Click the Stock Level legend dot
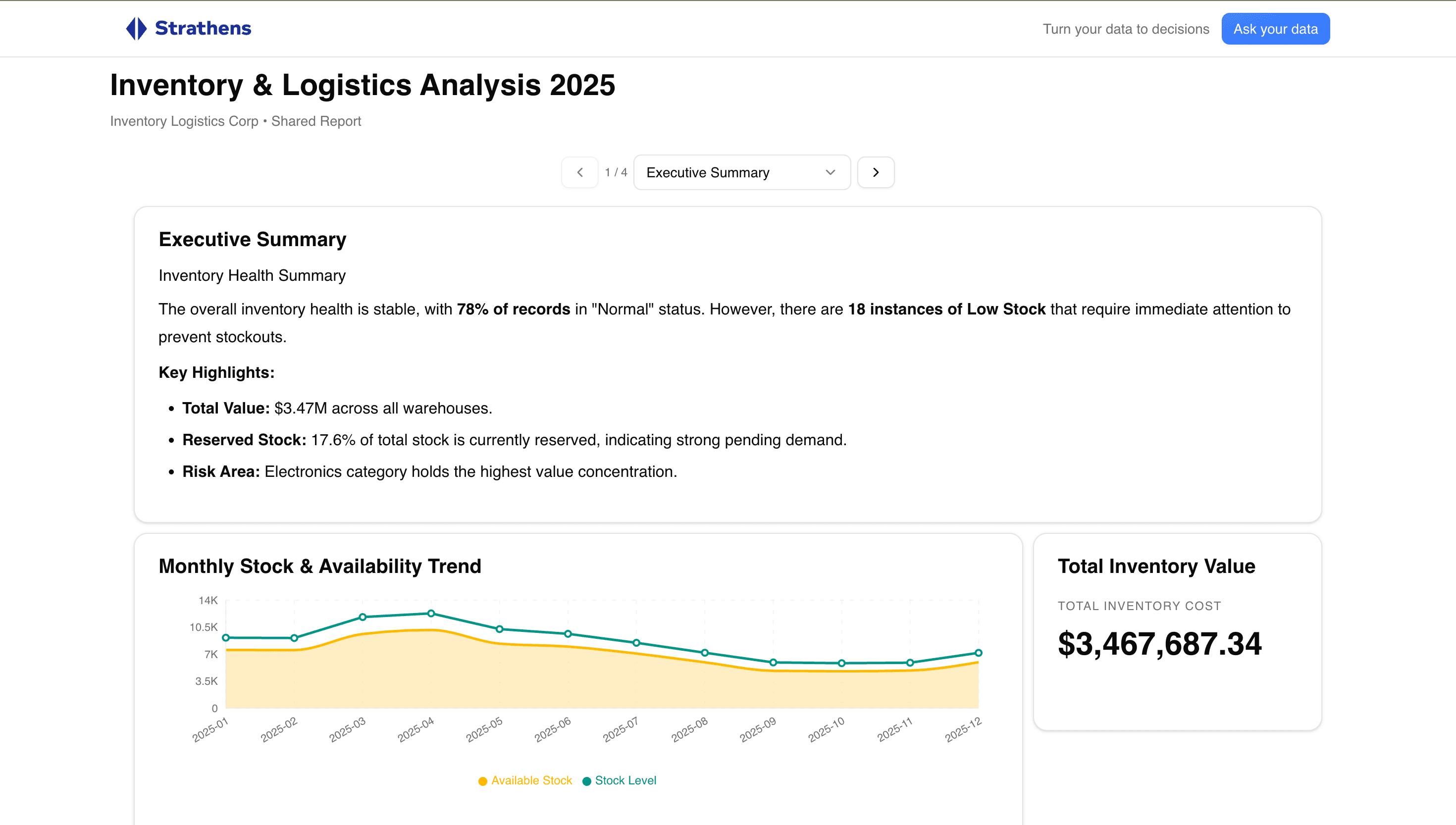1456x825 pixels. tap(587, 781)
